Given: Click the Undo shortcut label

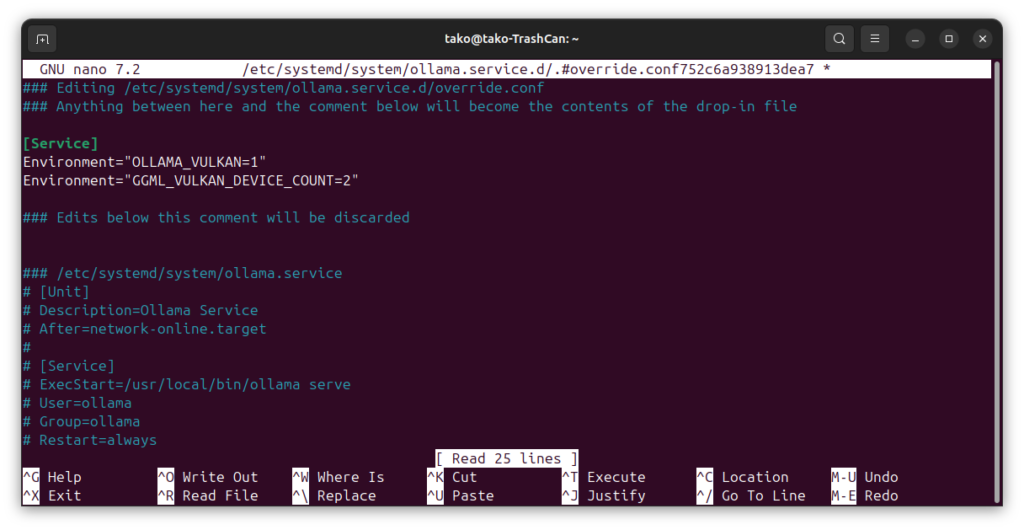Looking at the screenshot, I should click(881, 477).
